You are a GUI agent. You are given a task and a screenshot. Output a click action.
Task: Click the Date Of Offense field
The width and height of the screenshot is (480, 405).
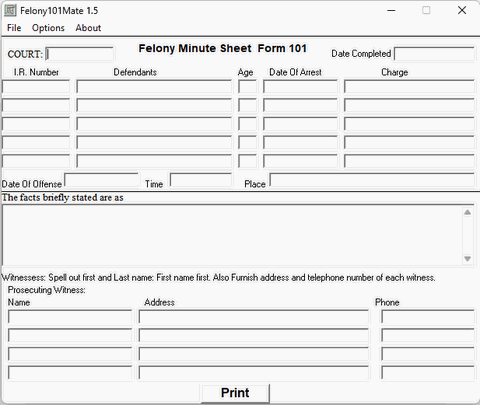pos(102,180)
